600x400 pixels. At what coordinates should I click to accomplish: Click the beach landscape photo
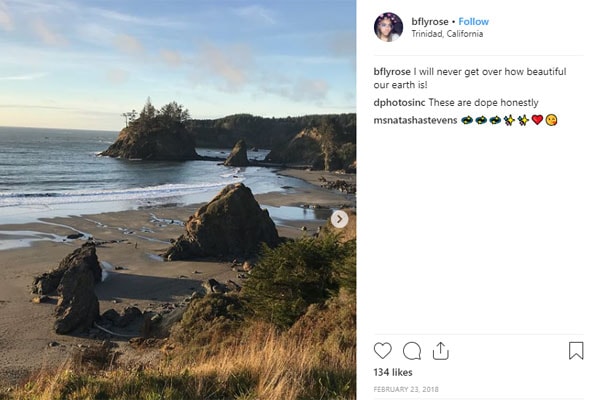178,250
